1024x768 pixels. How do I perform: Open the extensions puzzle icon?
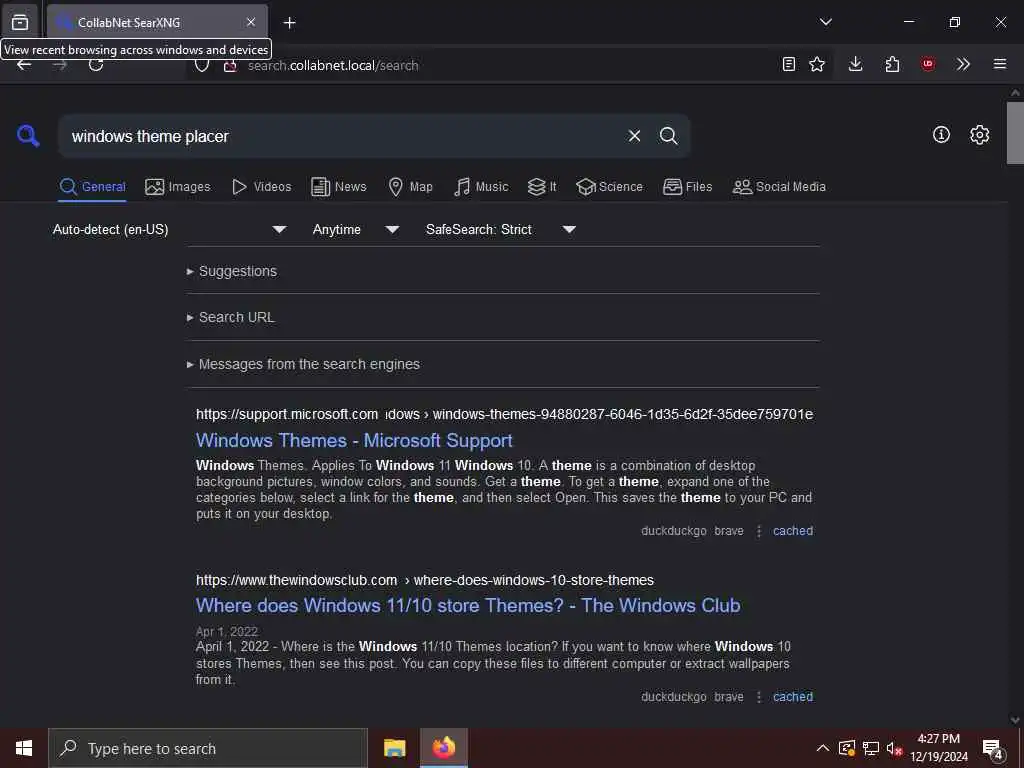892,64
